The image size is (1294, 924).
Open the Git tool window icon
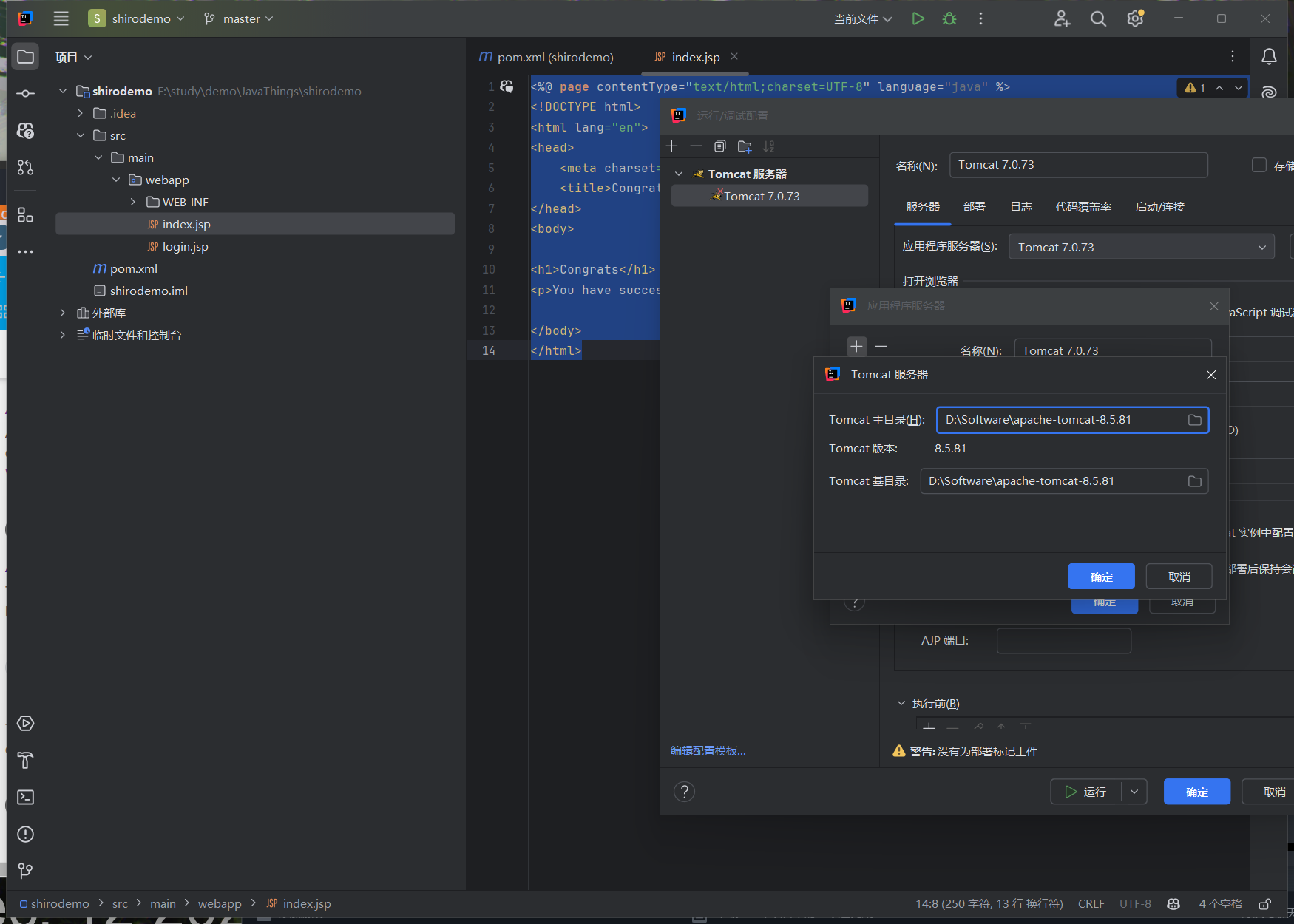click(25, 871)
